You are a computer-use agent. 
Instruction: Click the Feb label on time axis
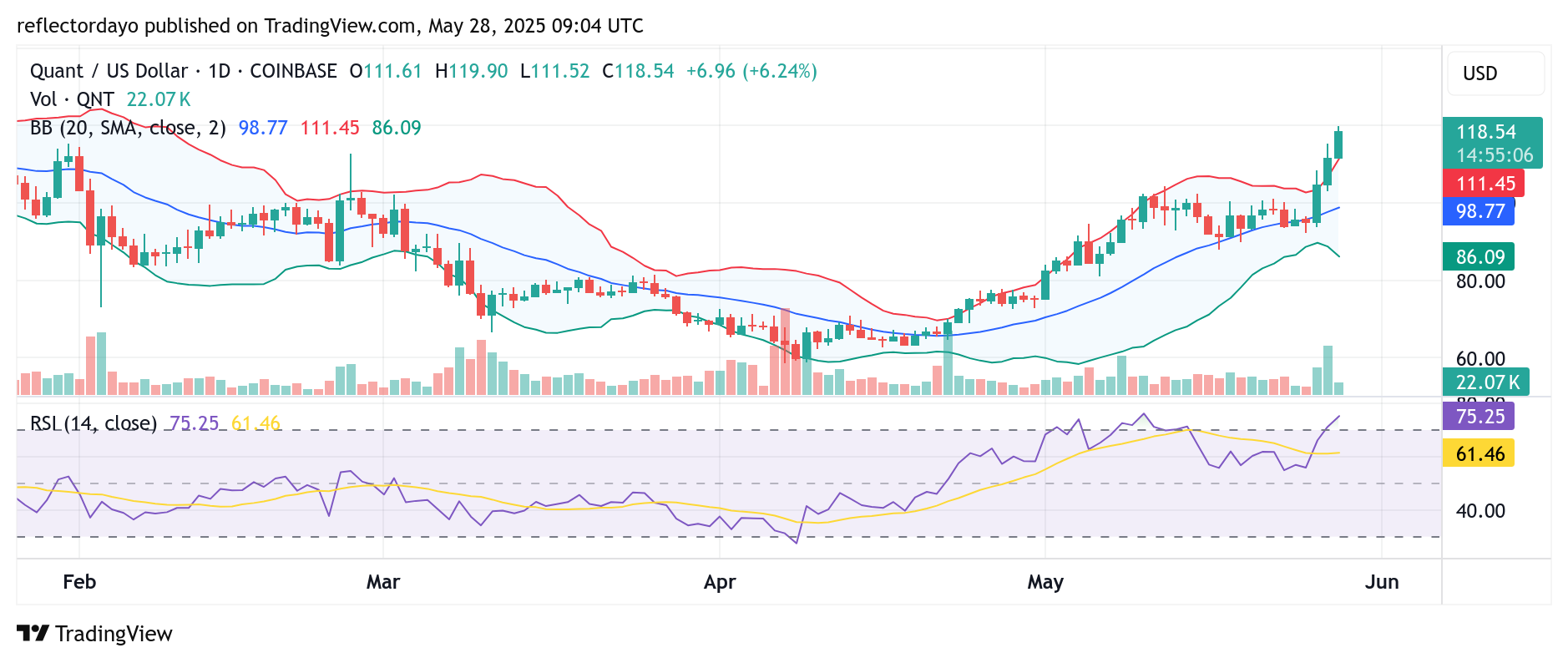[x=79, y=582]
